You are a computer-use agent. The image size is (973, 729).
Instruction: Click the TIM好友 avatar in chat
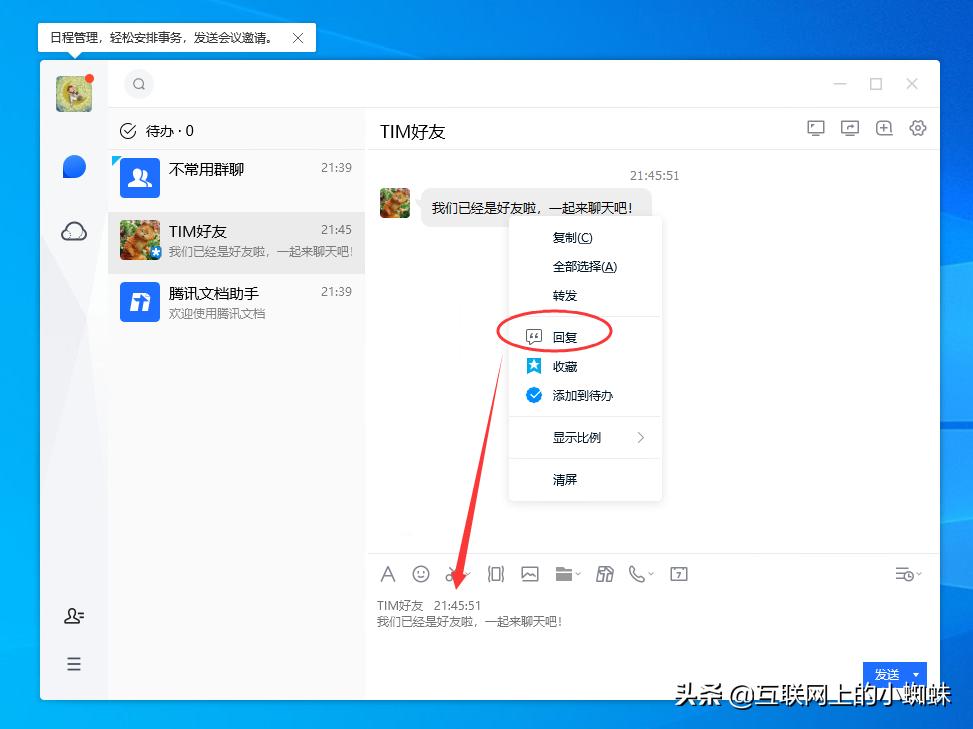[395, 203]
